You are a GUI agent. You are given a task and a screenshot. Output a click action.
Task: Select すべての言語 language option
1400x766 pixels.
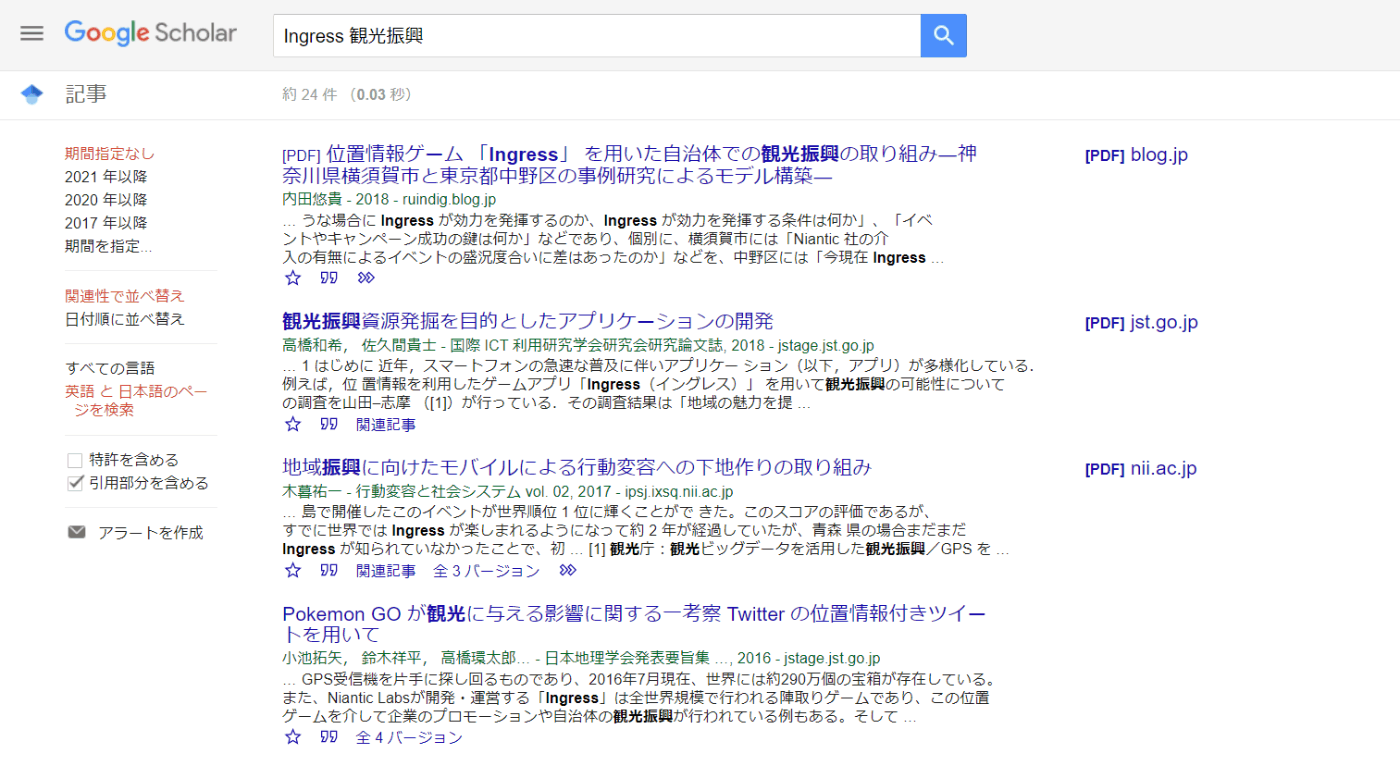coord(110,368)
